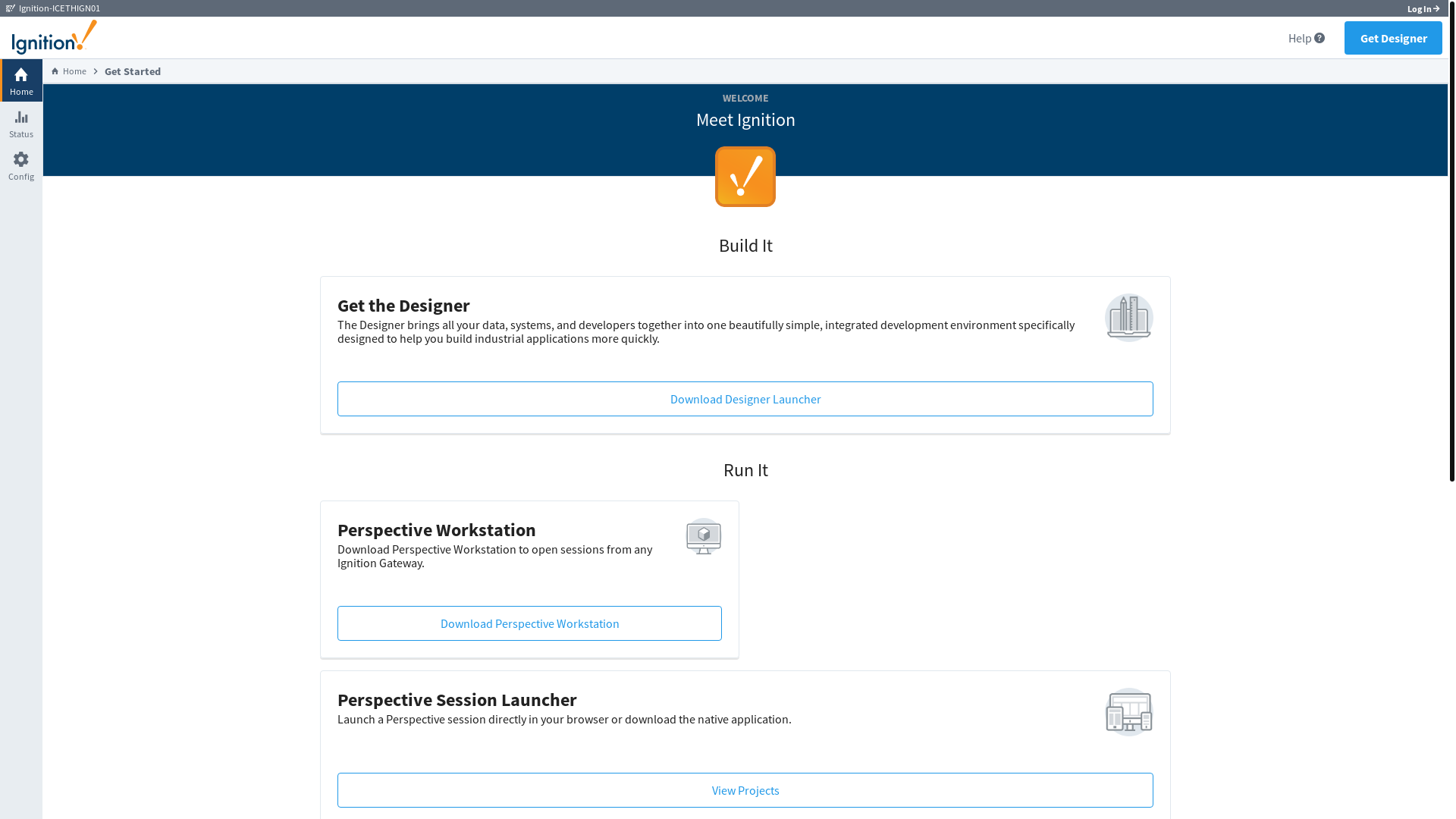The height and width of the screenshot is (819, 1456).
Task: Click the blue Get Designer button
Action: point(1393,38)
